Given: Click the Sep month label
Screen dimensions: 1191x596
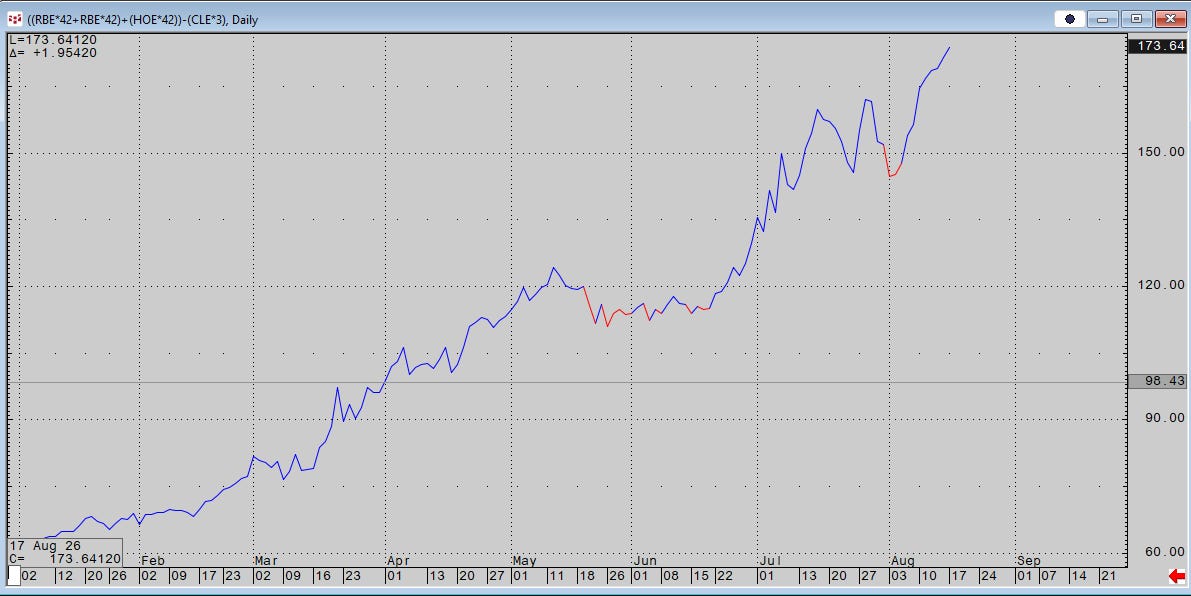Looking at the screenshot, I should 1028,561.
